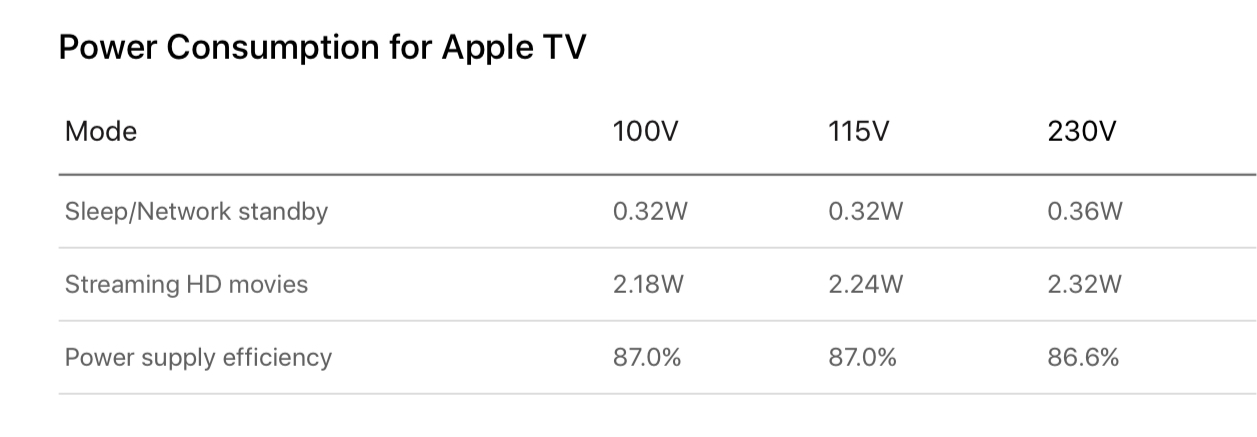Select the 2.24W streaming value

(866, 285)
